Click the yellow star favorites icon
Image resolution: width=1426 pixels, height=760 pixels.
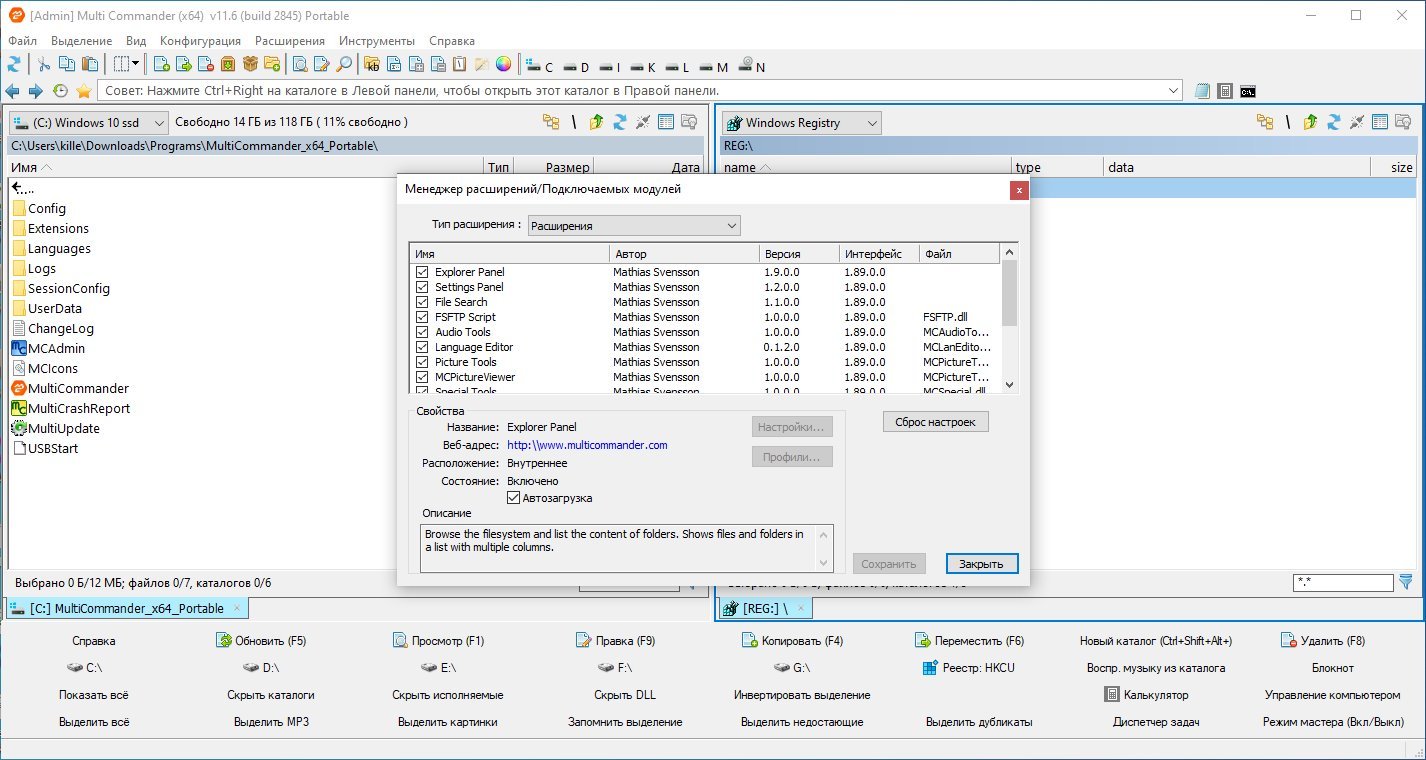point(84,91)
